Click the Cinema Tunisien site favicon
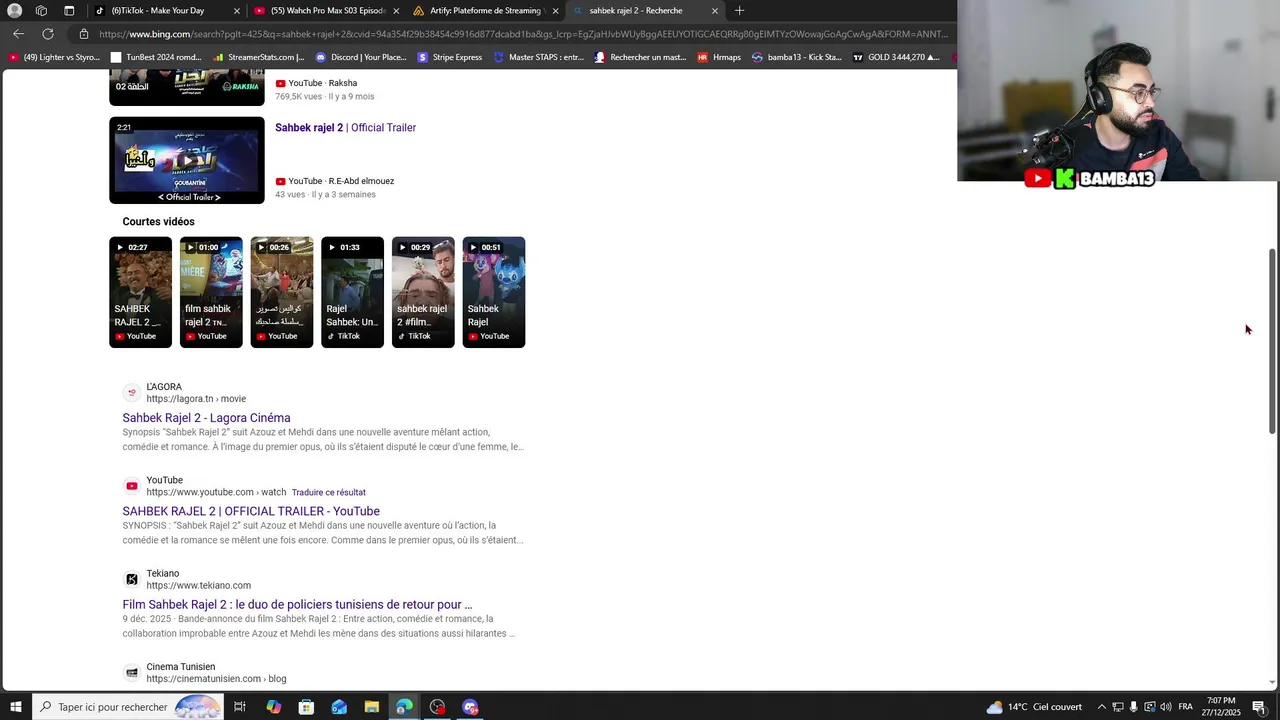 coord(131,672)
